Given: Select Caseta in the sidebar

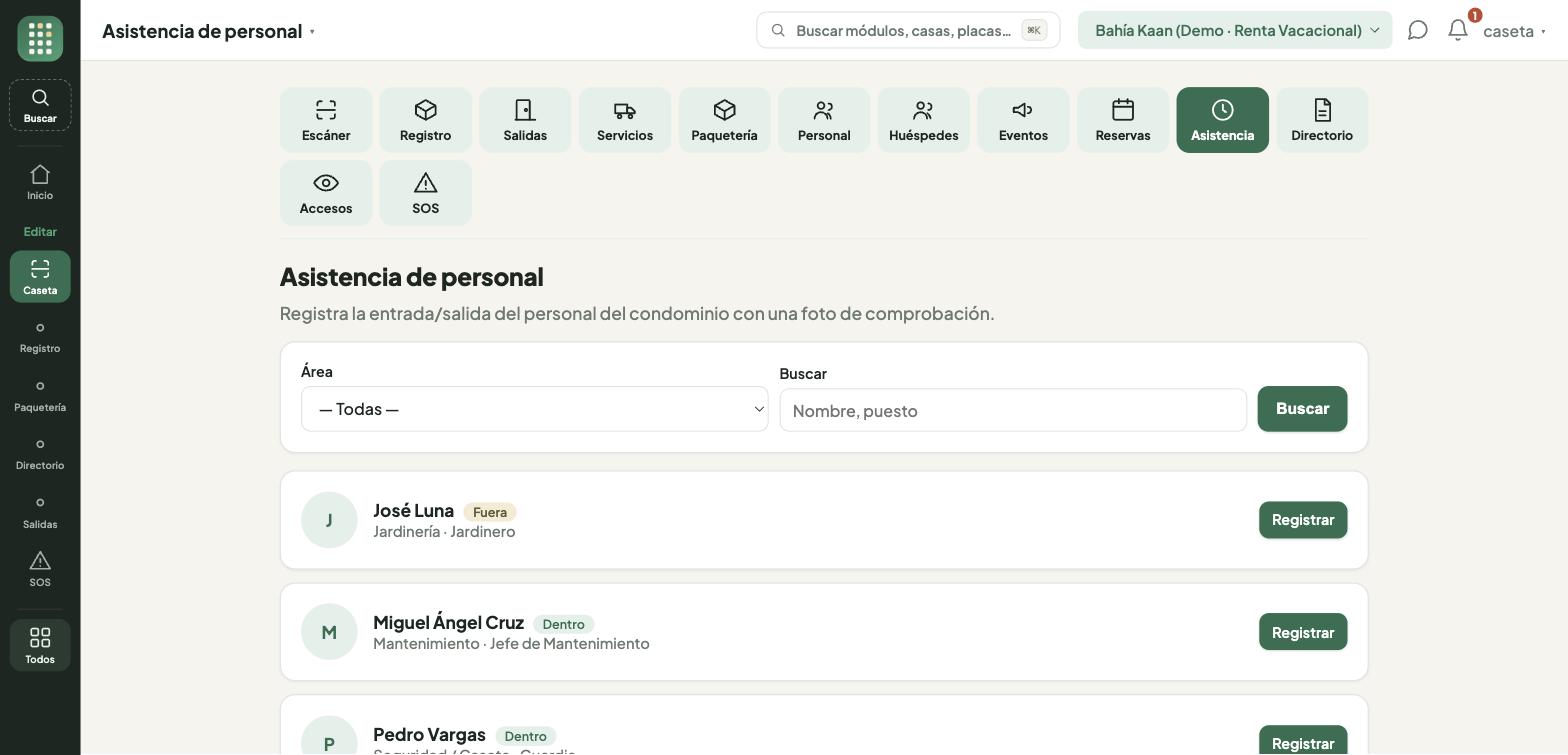Looking at the screenshot, I should coord(40,276).
